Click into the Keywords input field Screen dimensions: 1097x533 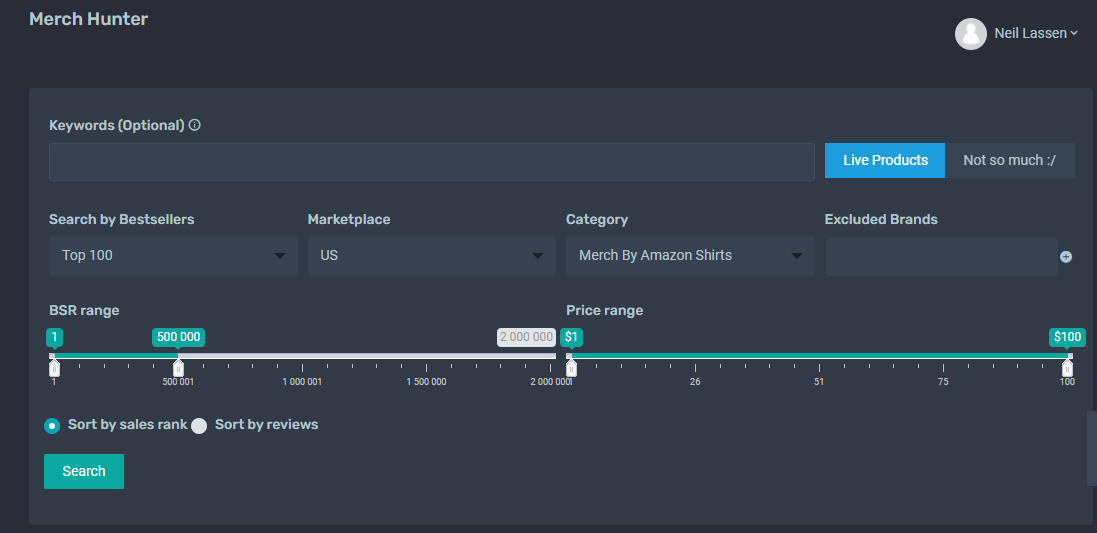(x=432, y=162)
